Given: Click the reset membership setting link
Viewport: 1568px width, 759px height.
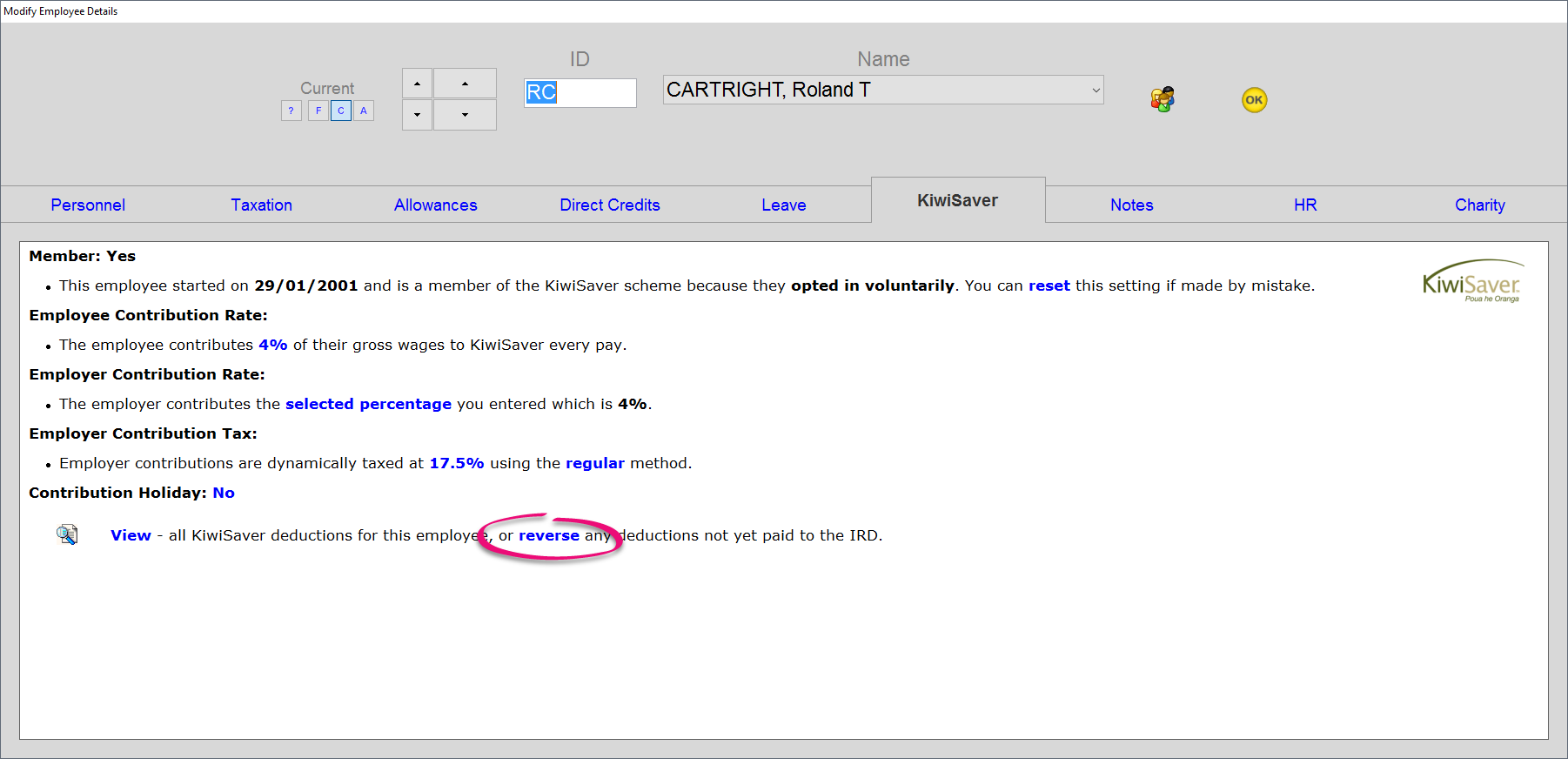Looking at the screenshot, I should [1049, 285].
